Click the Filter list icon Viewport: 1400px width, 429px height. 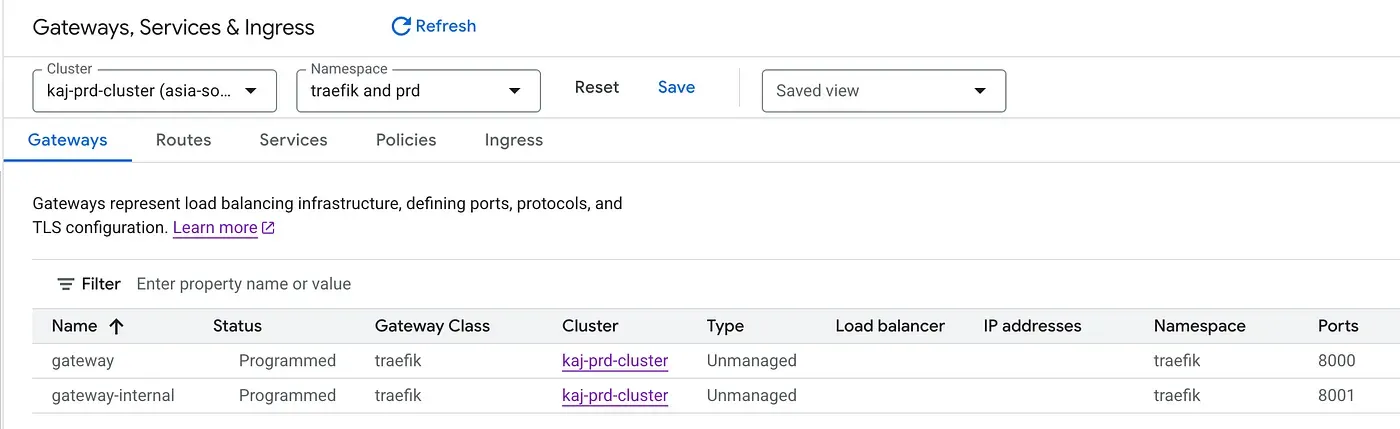tap(66, 284)
